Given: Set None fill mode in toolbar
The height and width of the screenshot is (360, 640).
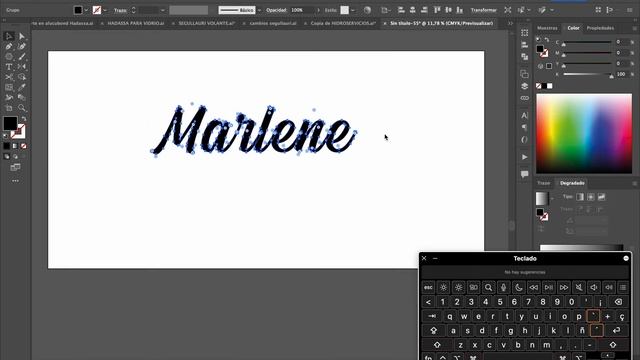Looking at the screenshot, I should point(24,146).
